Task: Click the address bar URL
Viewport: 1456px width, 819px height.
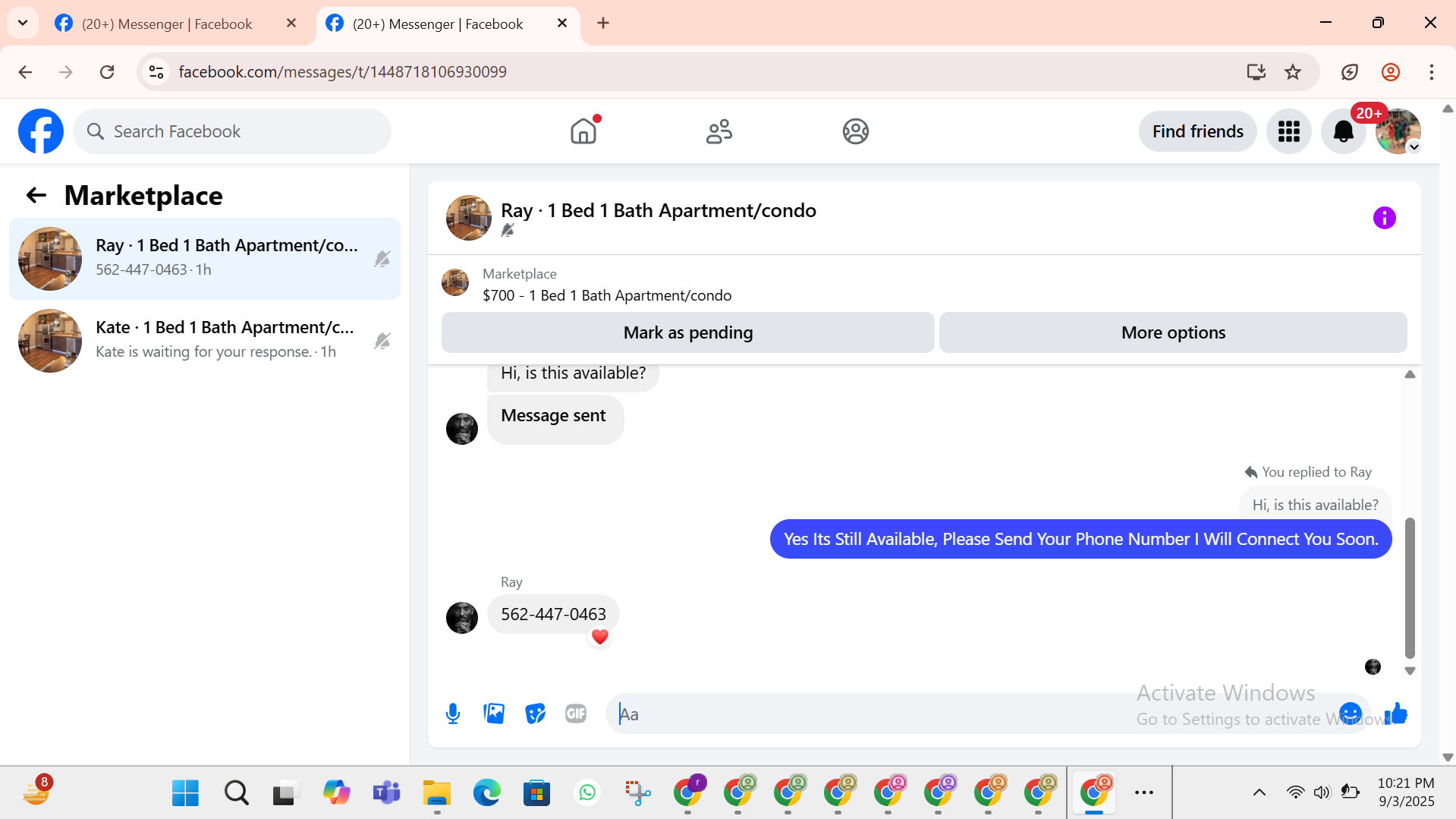Action: pyautogui.click(x=343, y=72)
